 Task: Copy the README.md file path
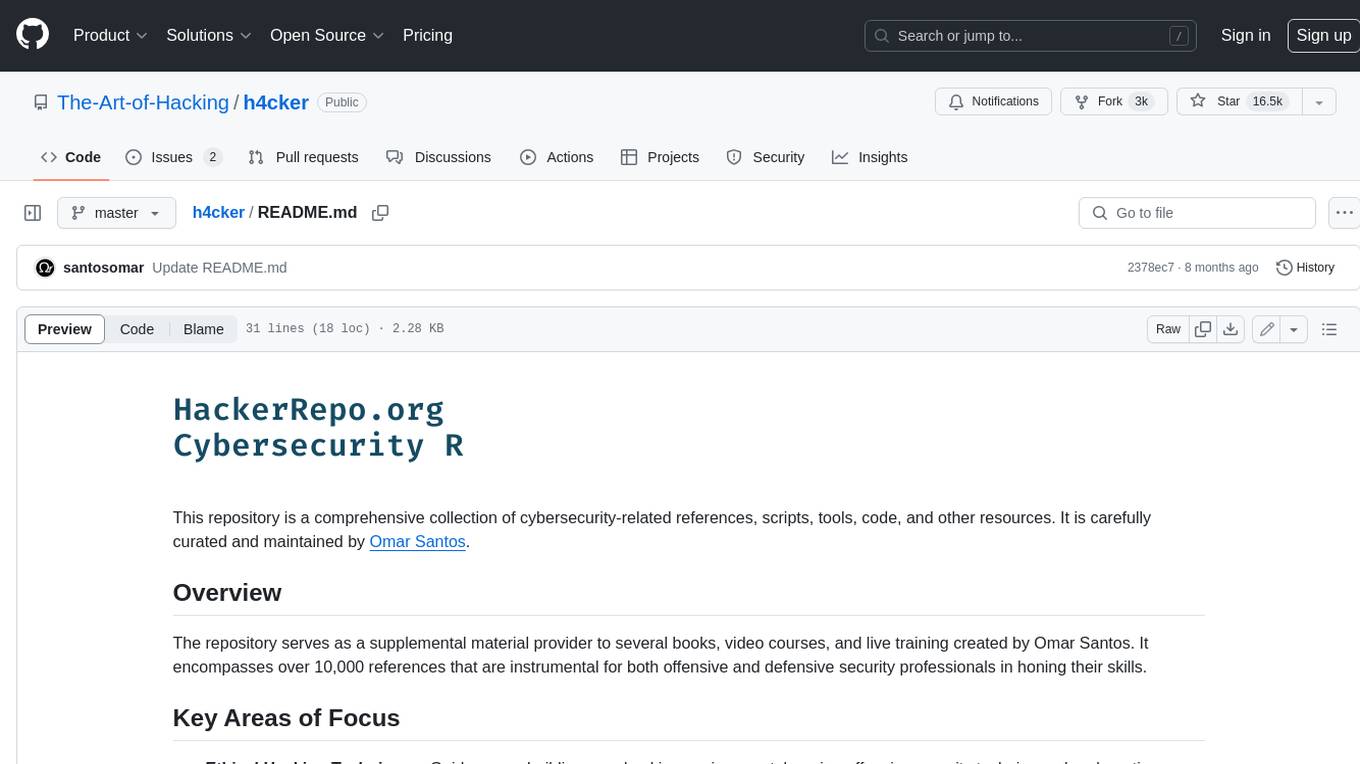(380, 212)
